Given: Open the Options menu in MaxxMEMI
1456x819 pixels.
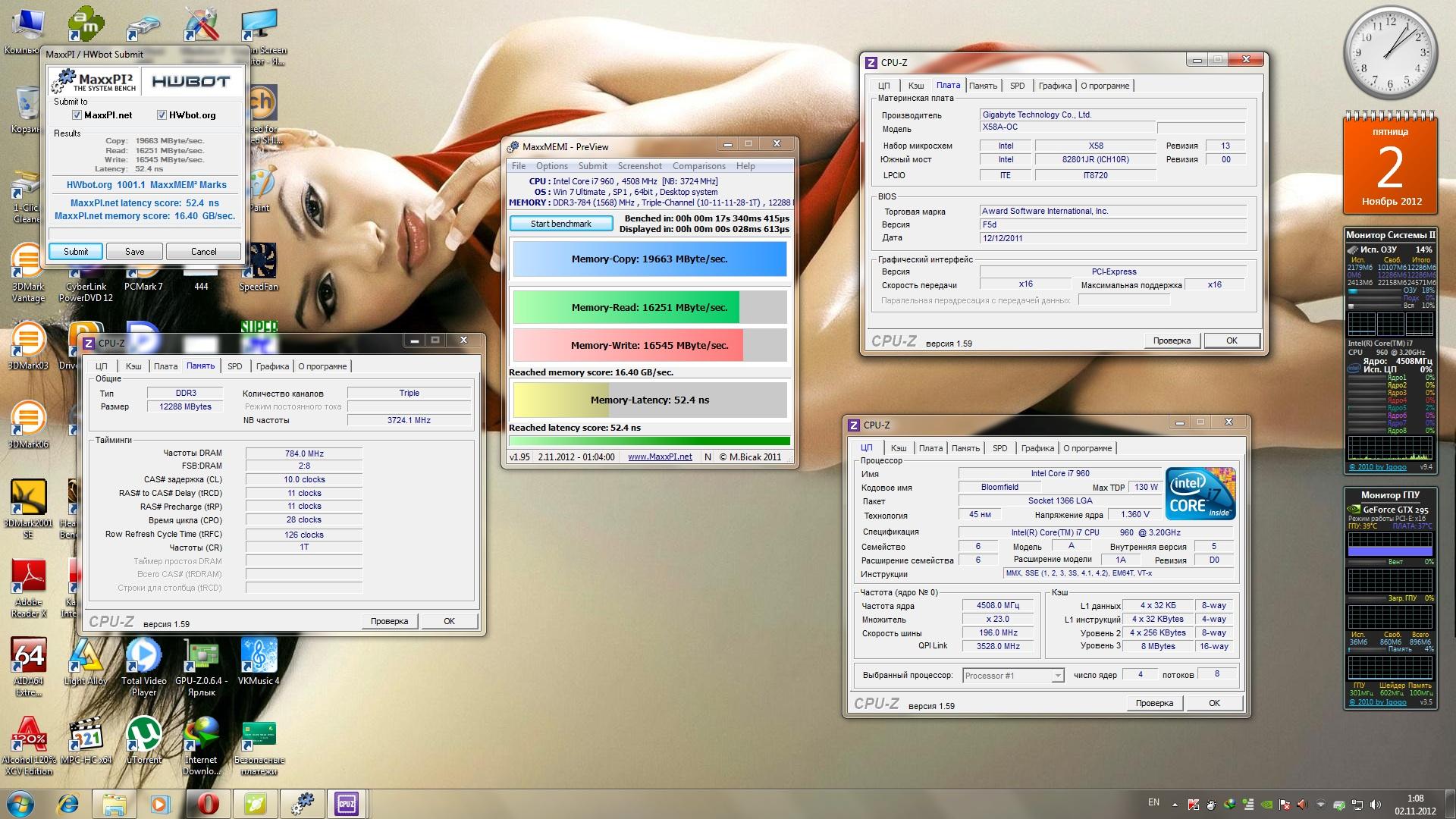Looking at the screenshot, I should click(552, 166).
